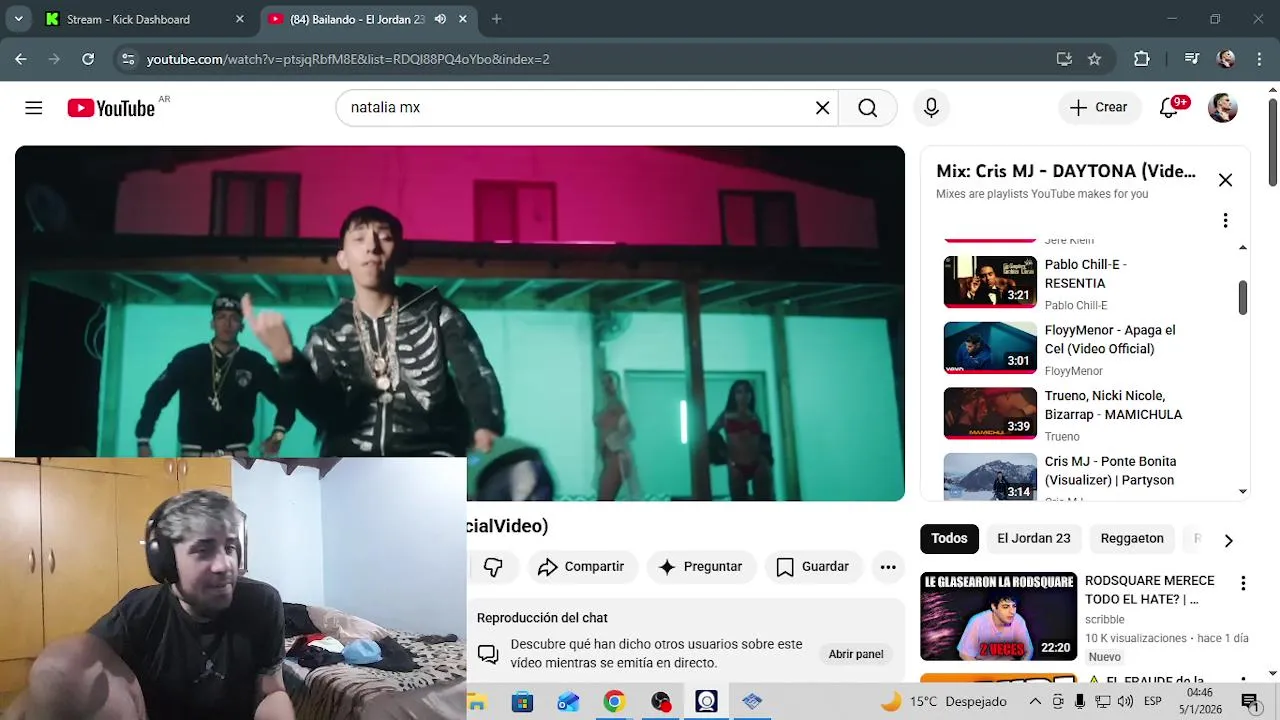
Task: Show more filter chips with arrow
Action: (1228, 540)
